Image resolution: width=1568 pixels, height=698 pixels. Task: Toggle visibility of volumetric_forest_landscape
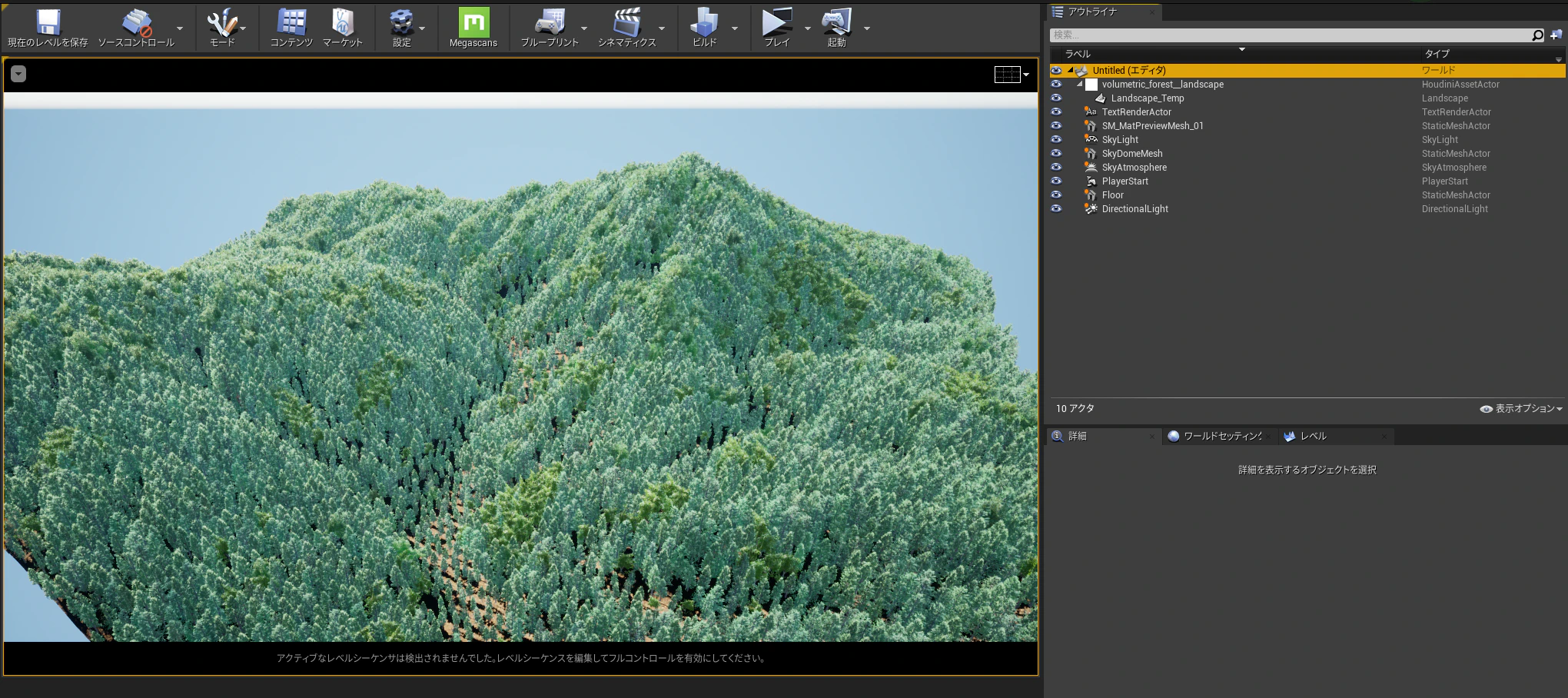[1056, 85]
